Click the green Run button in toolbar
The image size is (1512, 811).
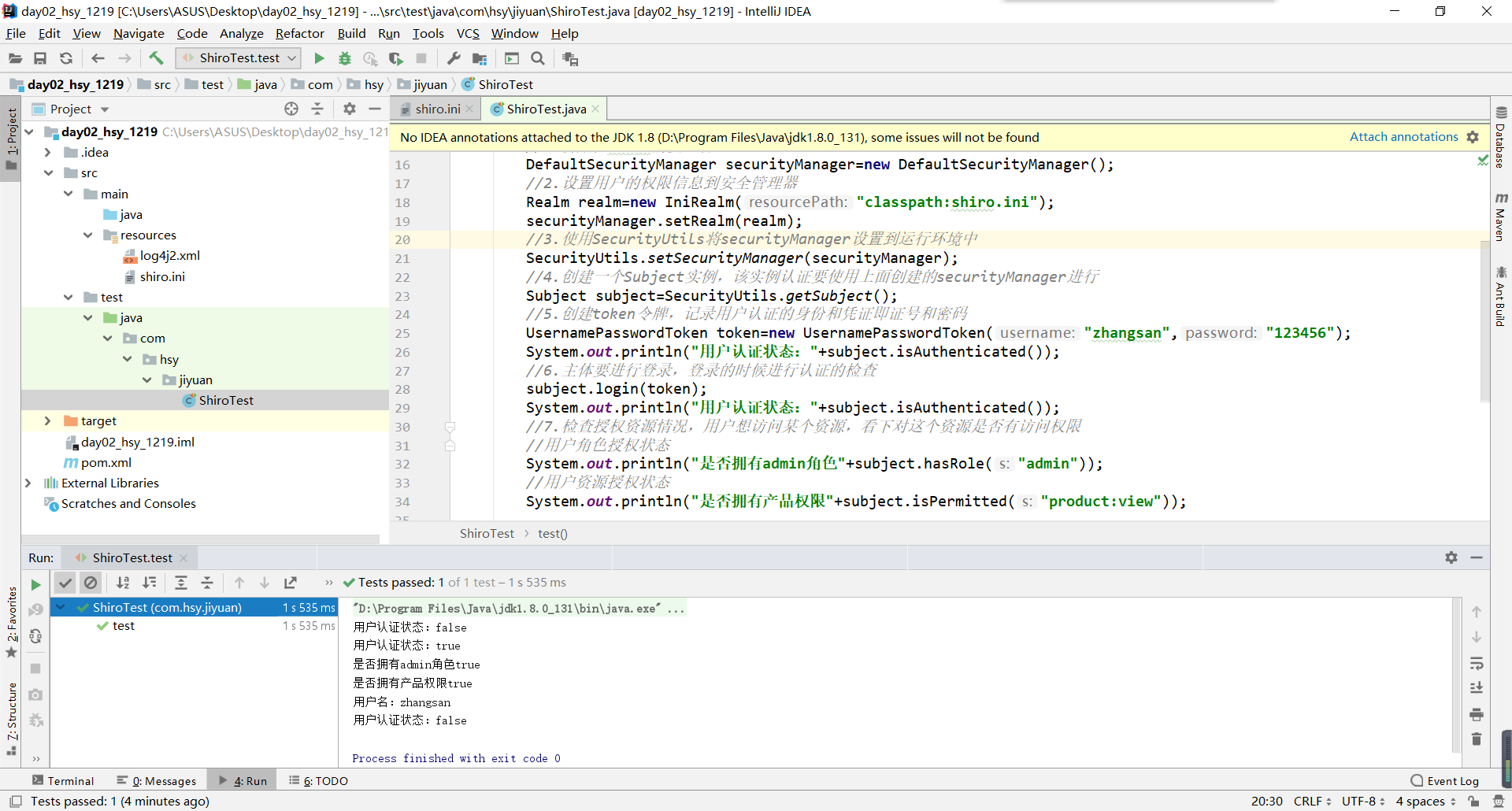[x=319, y=58]
